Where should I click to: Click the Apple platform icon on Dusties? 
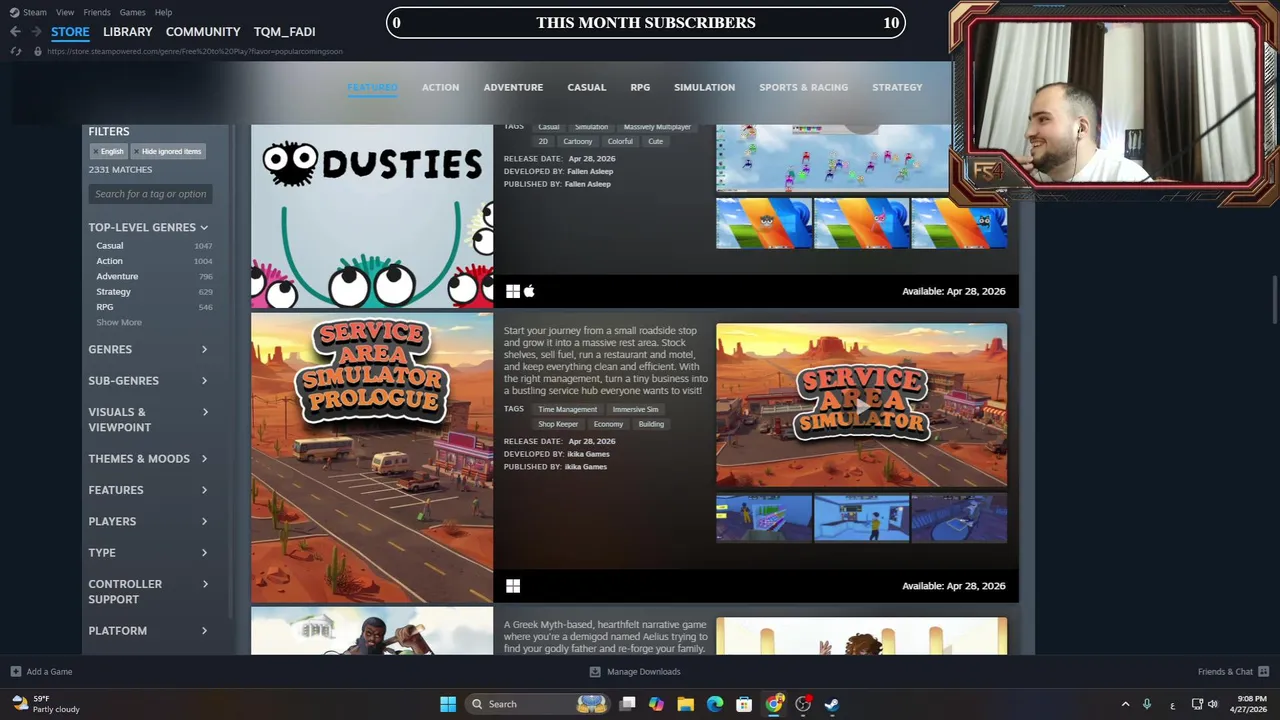(529, 291)
